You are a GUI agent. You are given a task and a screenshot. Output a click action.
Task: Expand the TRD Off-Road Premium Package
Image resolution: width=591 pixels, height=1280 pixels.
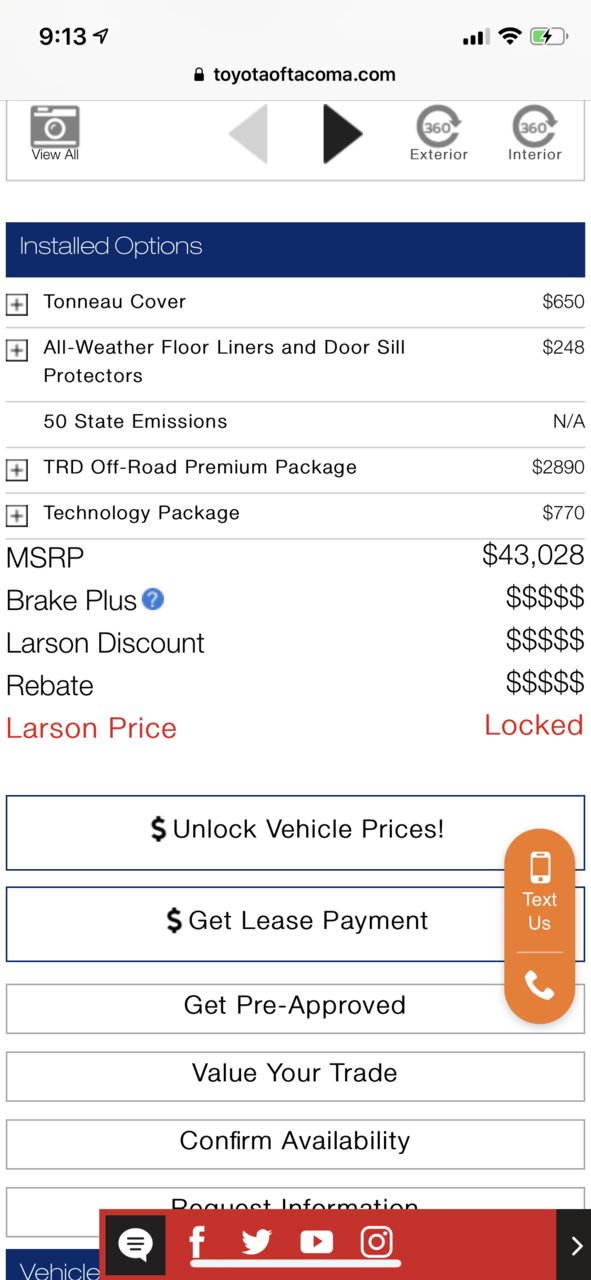(17, 470)
